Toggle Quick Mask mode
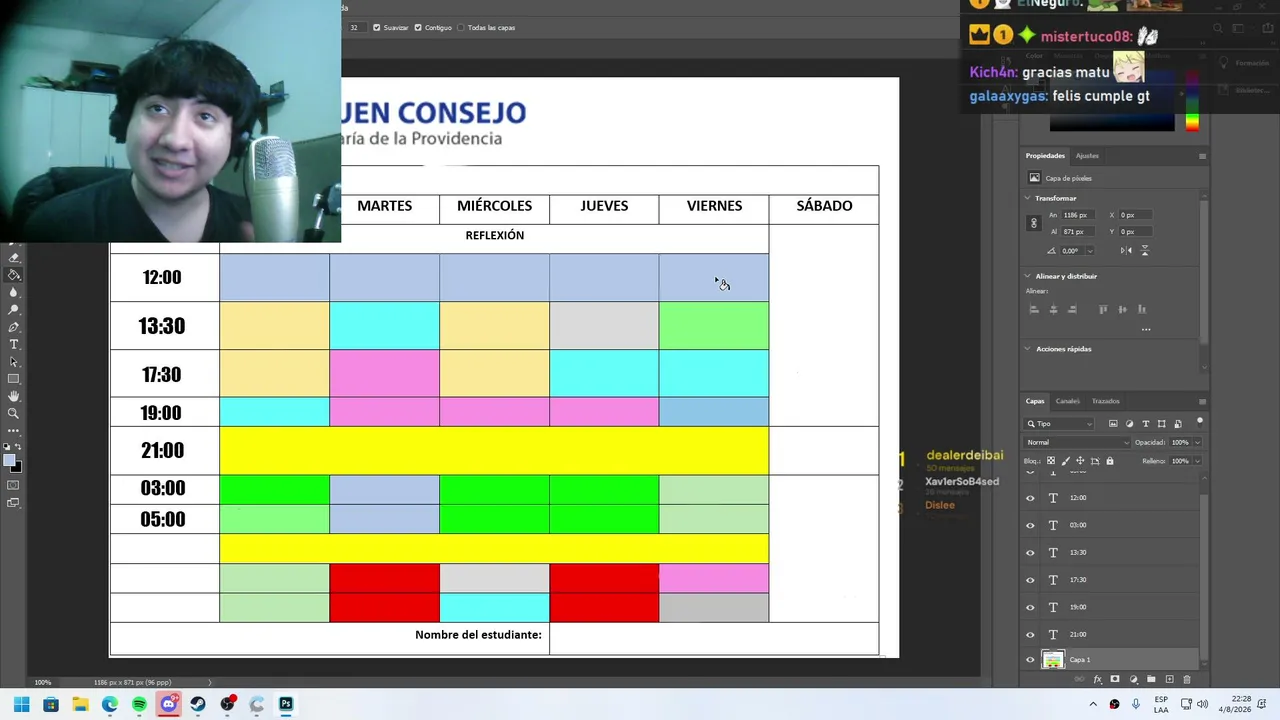Image resolution: width=1280 pixels, height=720 pixels. [x=14, y=485]
